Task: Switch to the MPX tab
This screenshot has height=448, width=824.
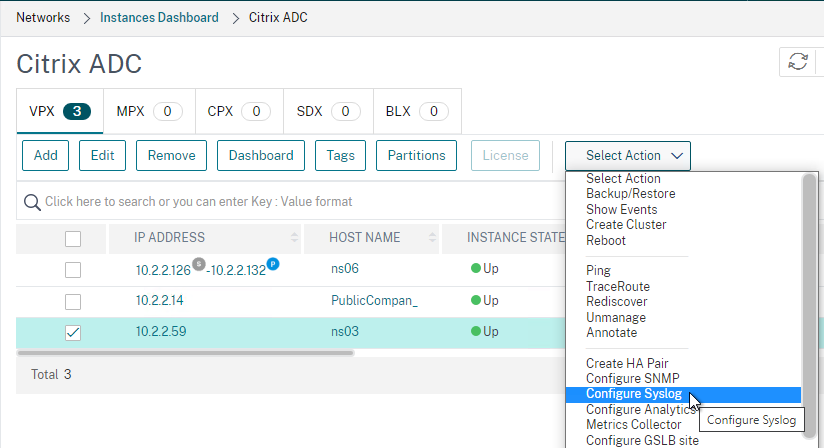Action: 149,111
